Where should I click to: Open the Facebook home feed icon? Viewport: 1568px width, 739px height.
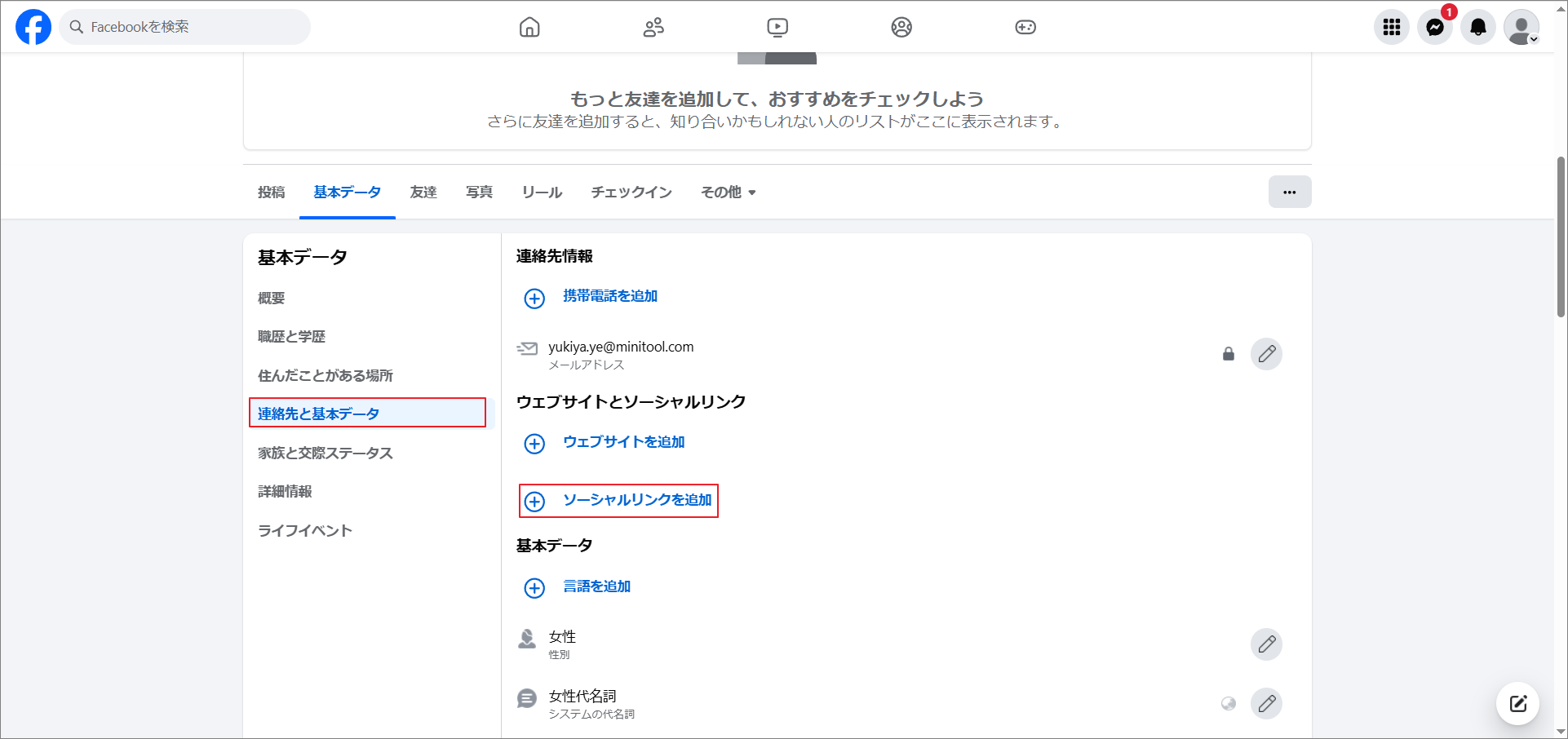[x=529, y=26]
